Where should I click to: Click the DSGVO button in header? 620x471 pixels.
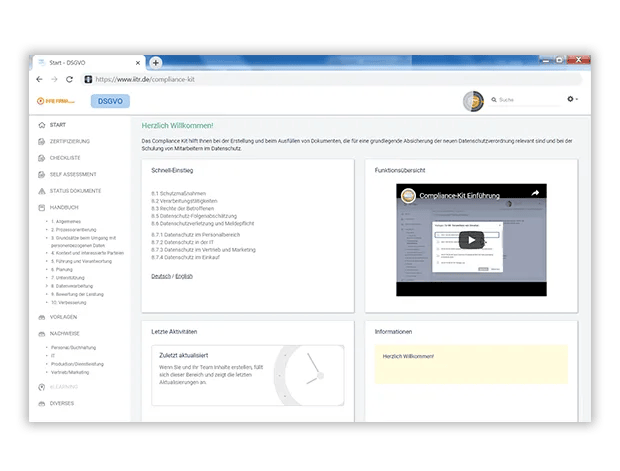110,101
